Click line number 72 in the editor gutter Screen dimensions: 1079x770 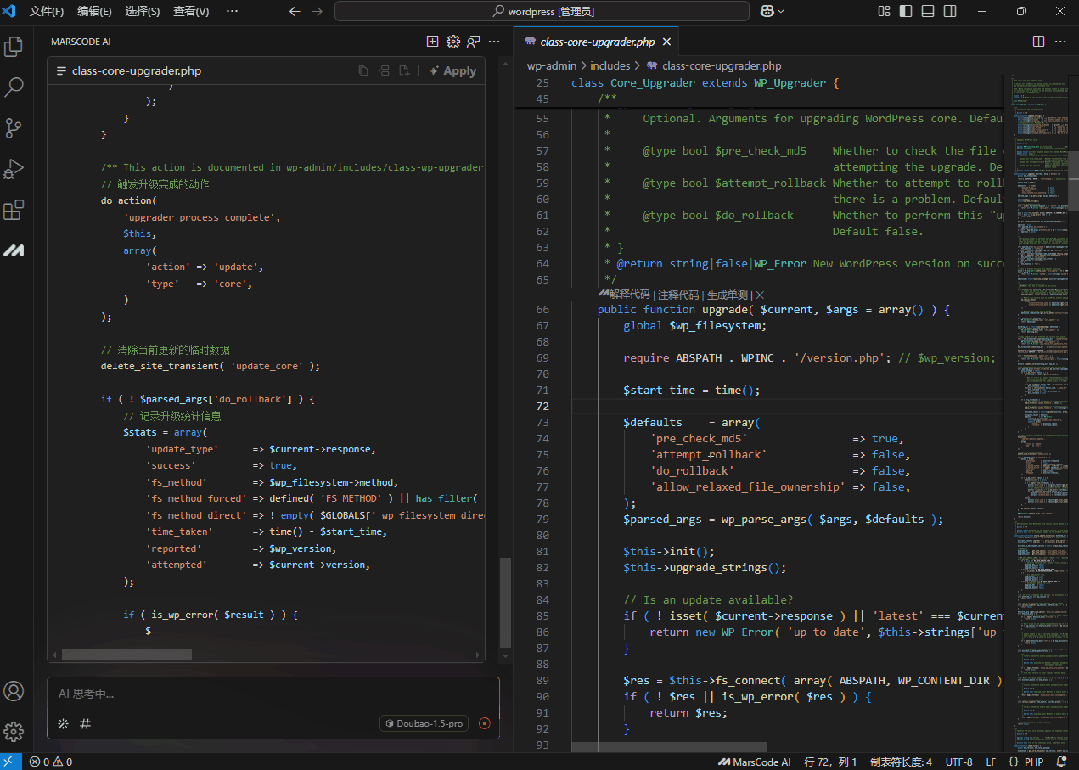tap(542, 406)
